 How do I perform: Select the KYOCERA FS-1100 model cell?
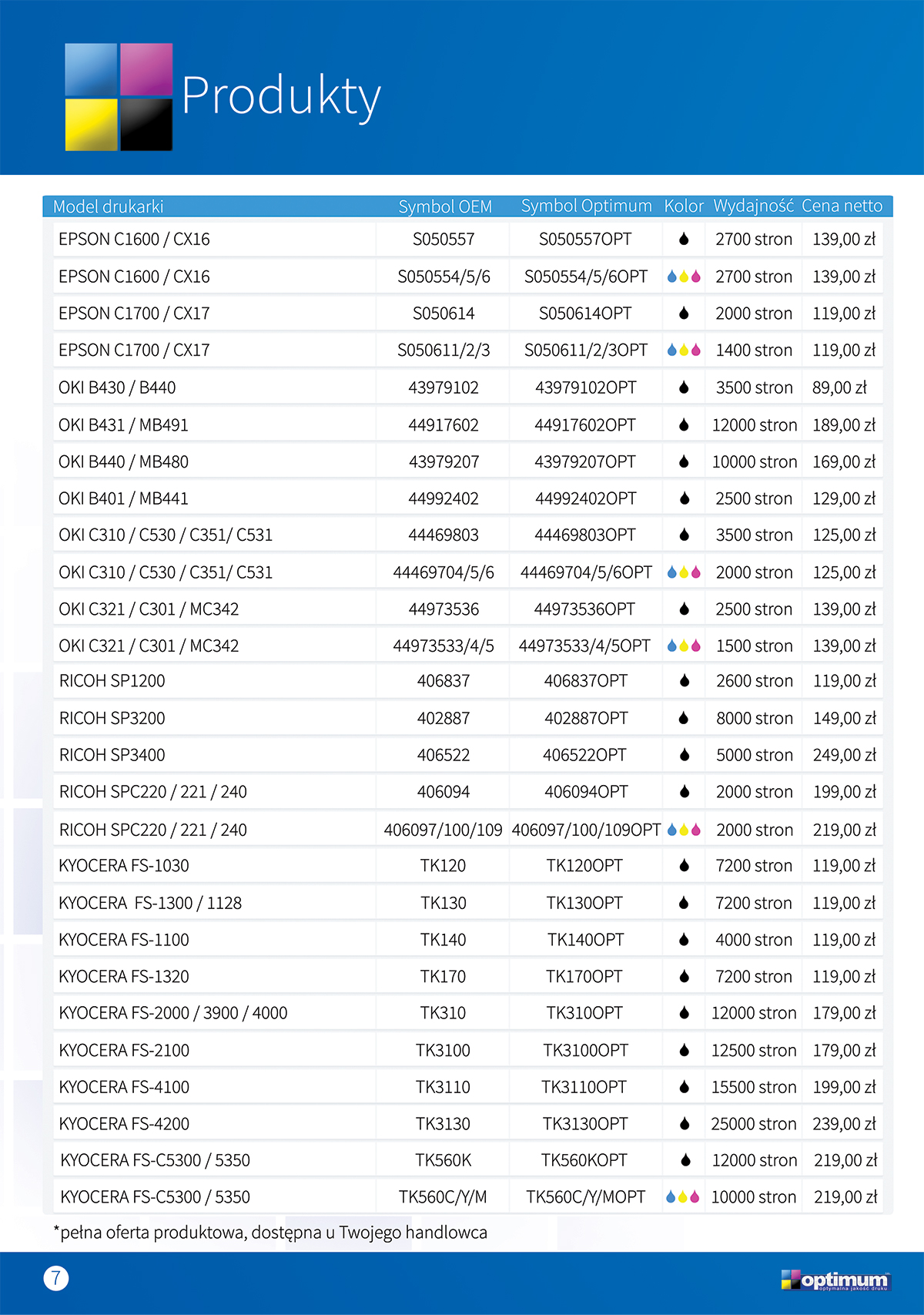pyautogui.click(x=214, y=940)
